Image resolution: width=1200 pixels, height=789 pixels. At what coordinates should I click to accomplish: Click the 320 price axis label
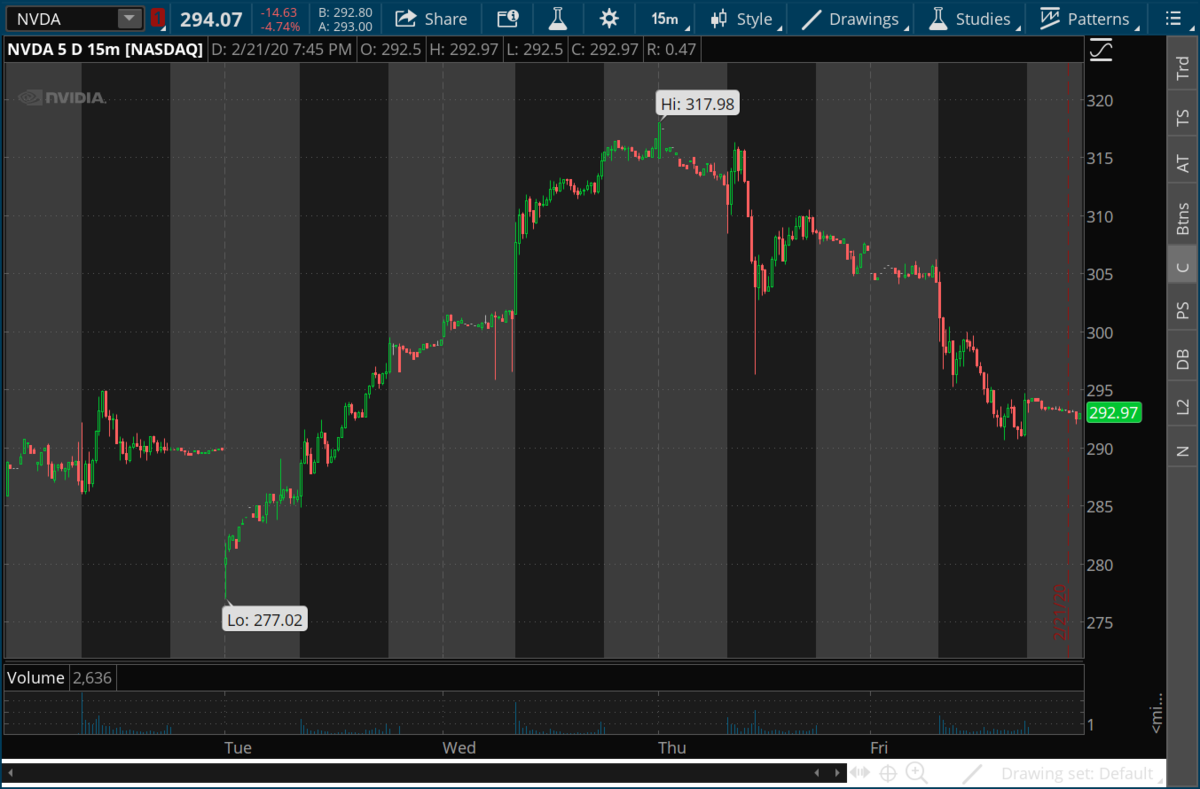(x=1100, y=101)
